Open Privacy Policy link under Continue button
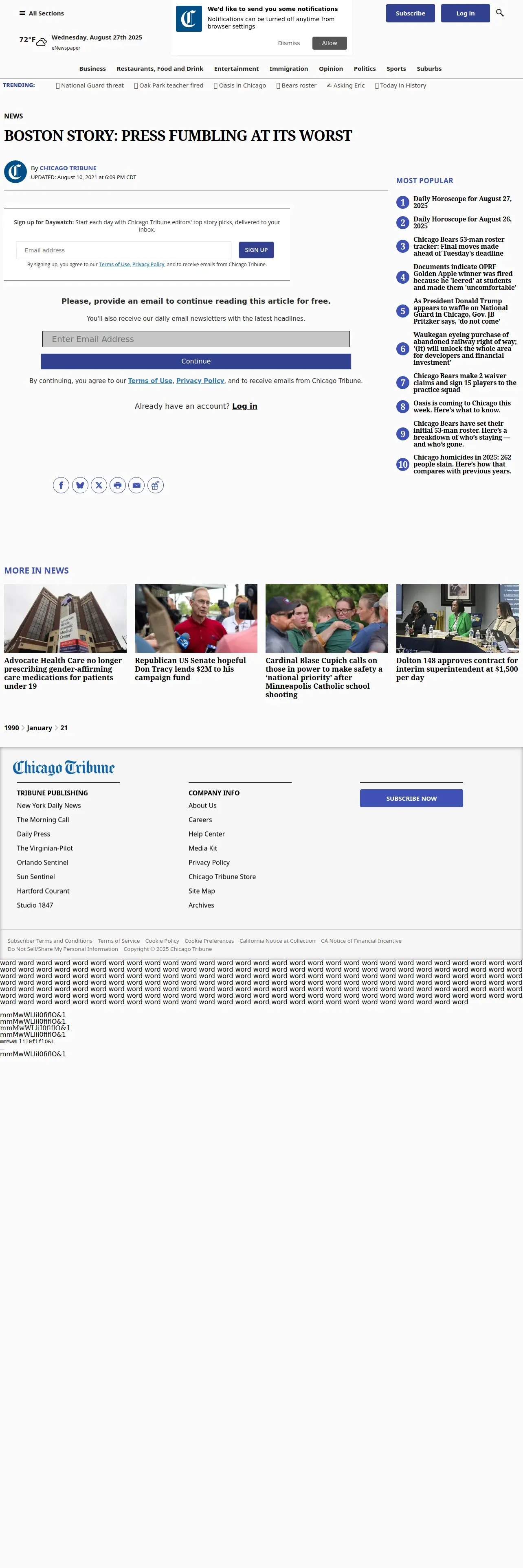The image size is (523, 1568). [x=200, y=381]
